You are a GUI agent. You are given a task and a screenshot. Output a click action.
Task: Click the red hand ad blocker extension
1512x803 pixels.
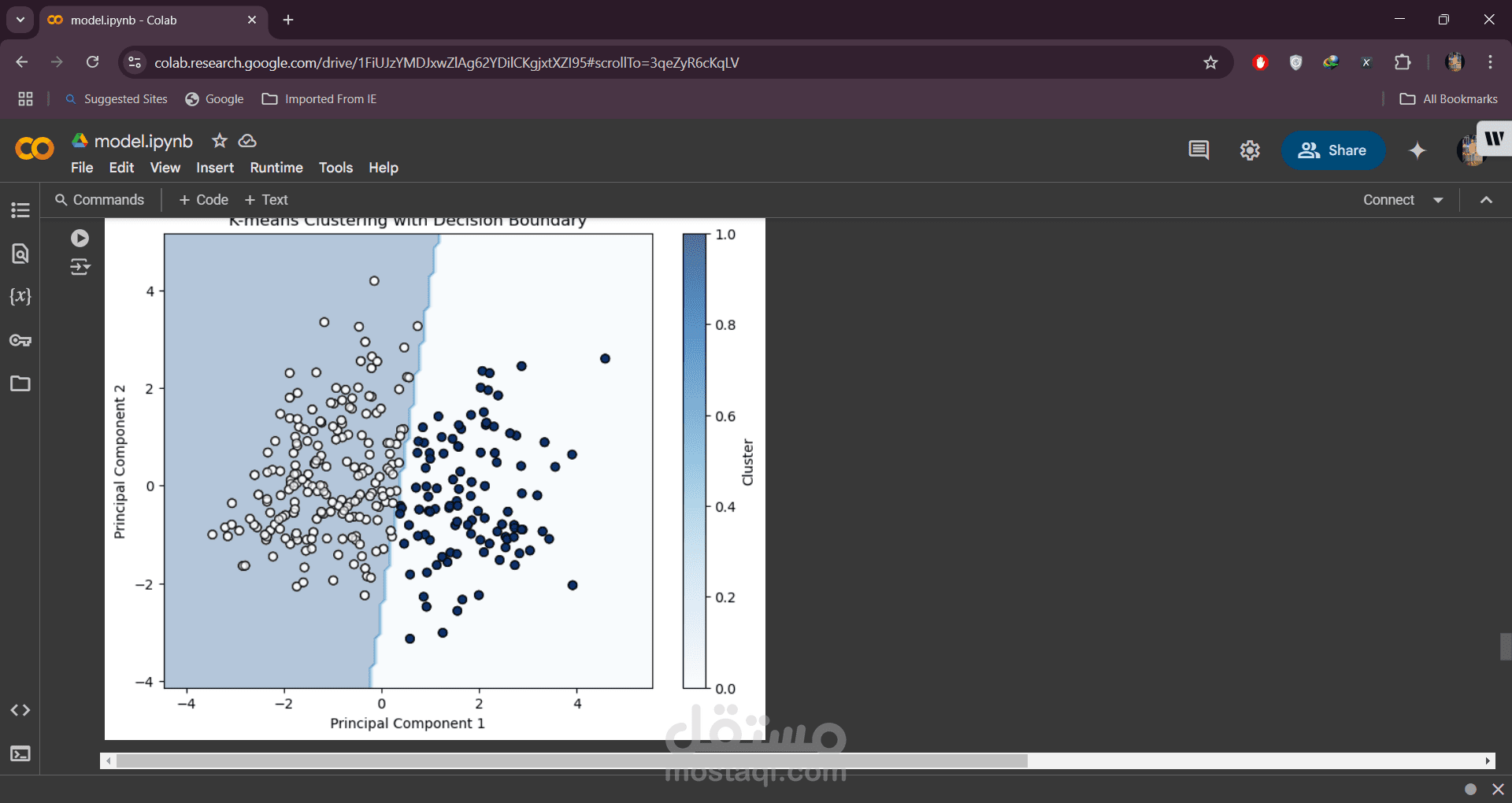[x=1260, y=62]
